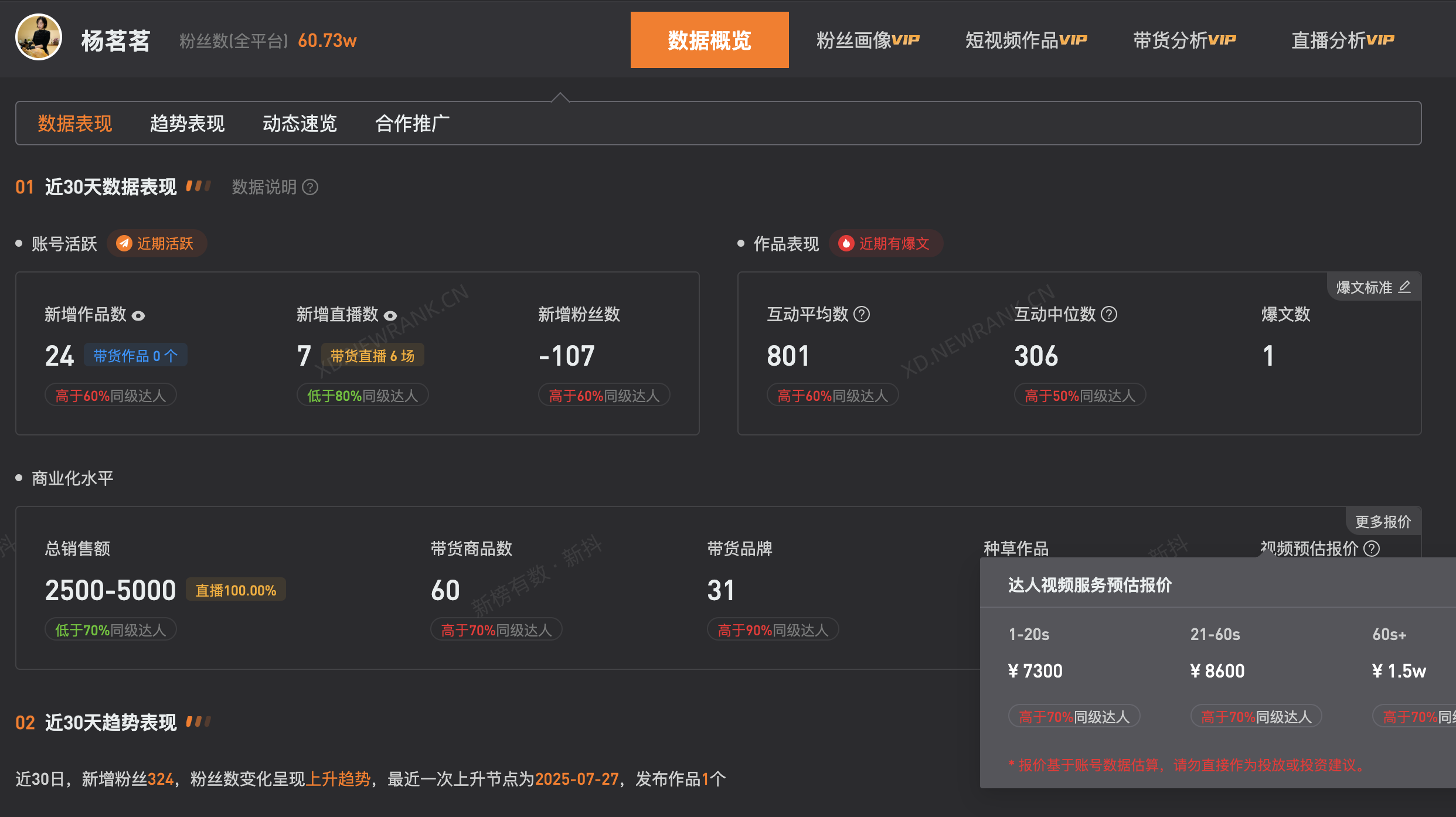Click 新增直播数 value 7
The height and width of the screenshot is (817, 1456).
point(304,356)
